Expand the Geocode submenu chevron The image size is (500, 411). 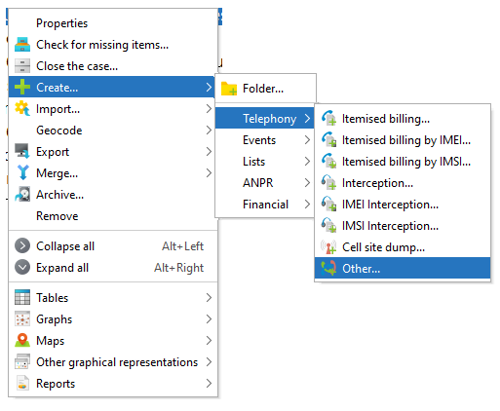point(209,130)
